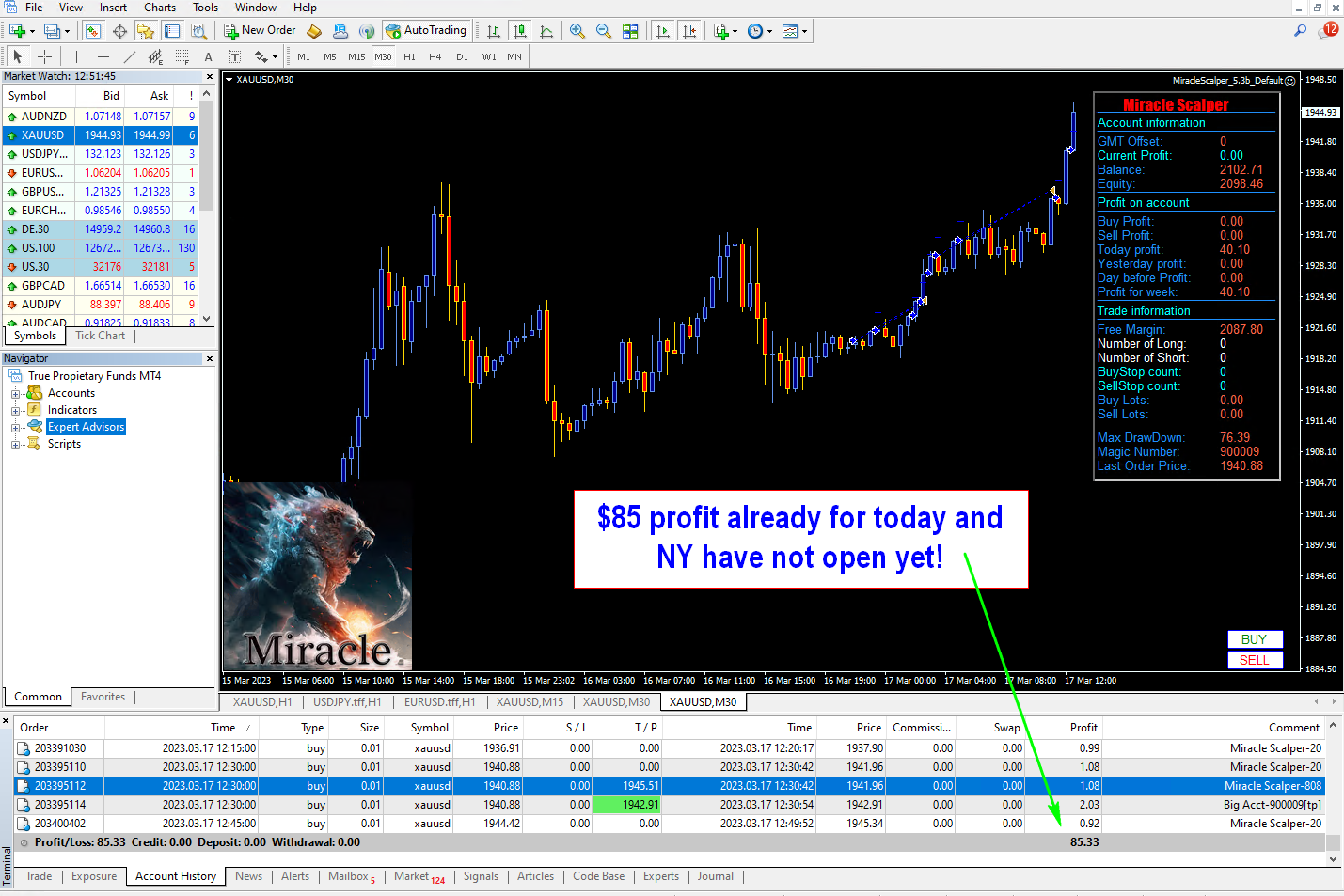
Task: Open the MetaEditor yellow book icon
Action: coord(314,31)
